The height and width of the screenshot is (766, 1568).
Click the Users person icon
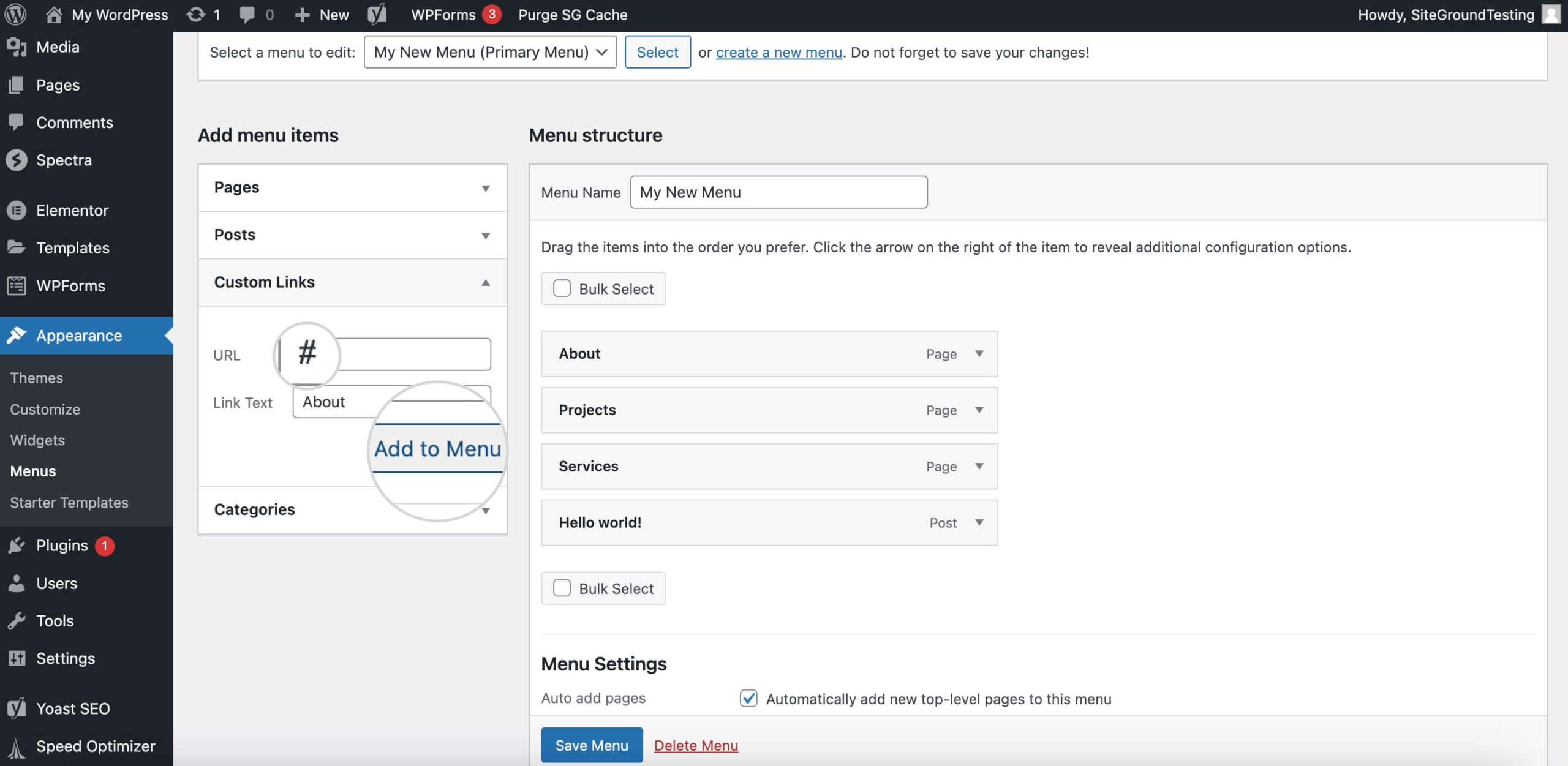pos(17,583)
